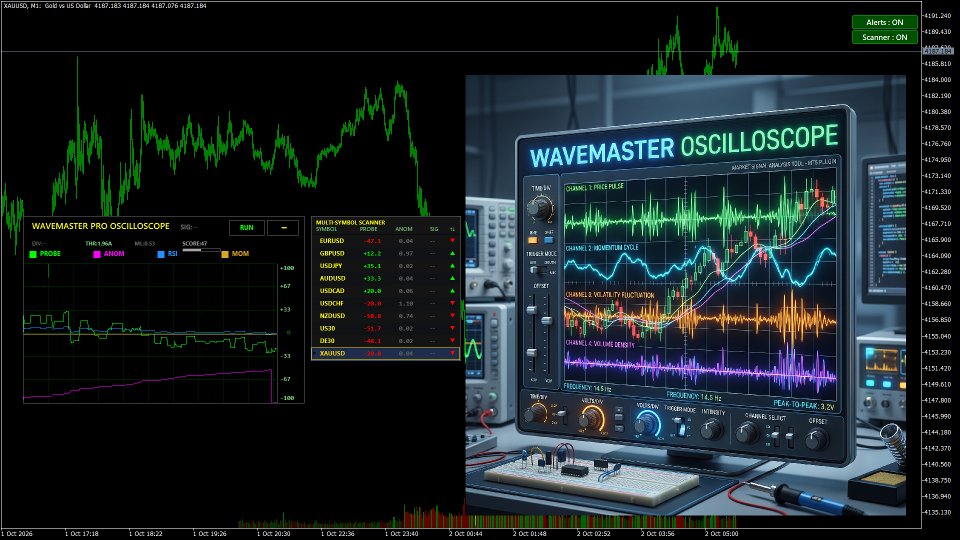Select USDJPY in the scanner list

[x=331, y=266]
